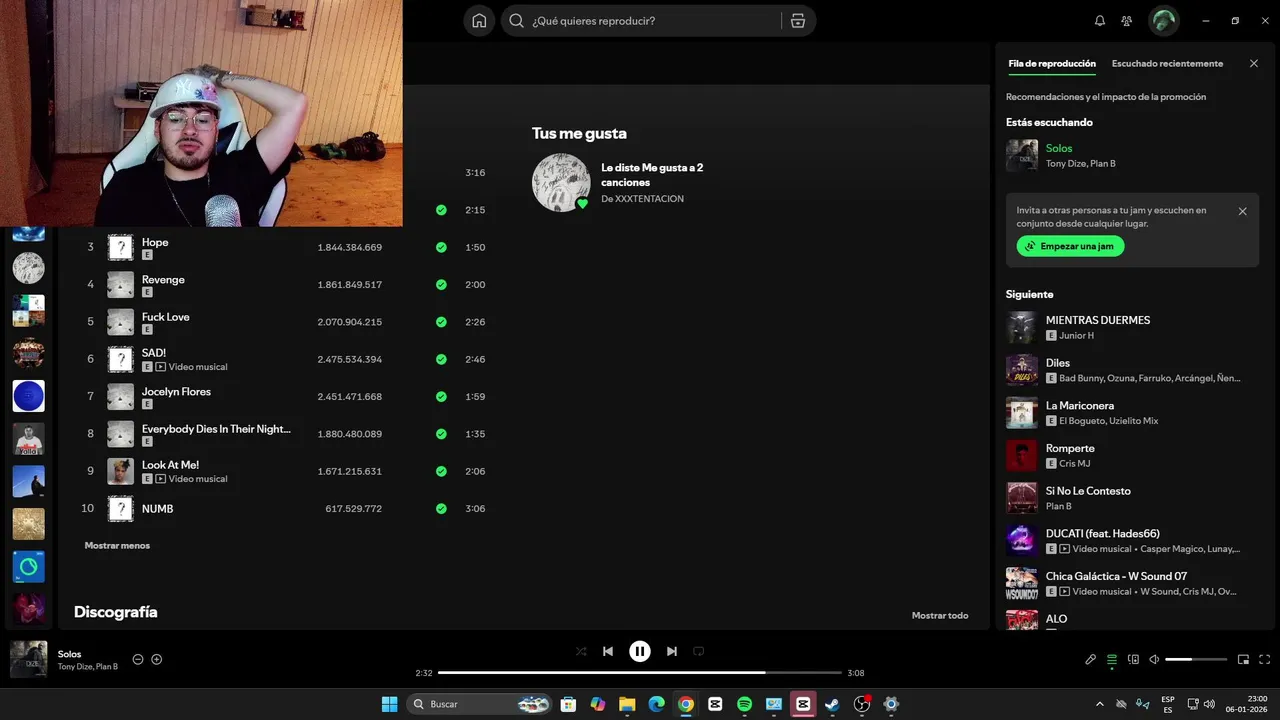Skip to next track
The width and height of the screenshot is (1280, 720).
point(672,651)
